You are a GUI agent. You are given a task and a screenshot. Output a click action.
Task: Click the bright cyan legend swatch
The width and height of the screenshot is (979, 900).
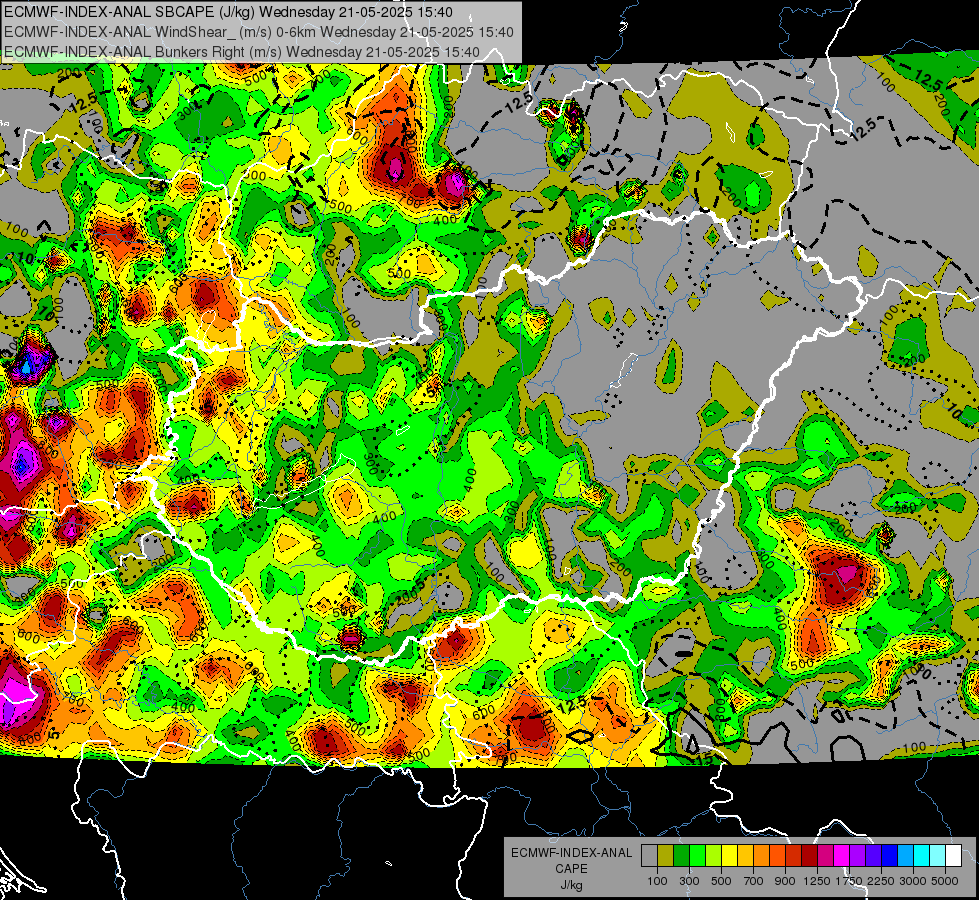point(922,856)
